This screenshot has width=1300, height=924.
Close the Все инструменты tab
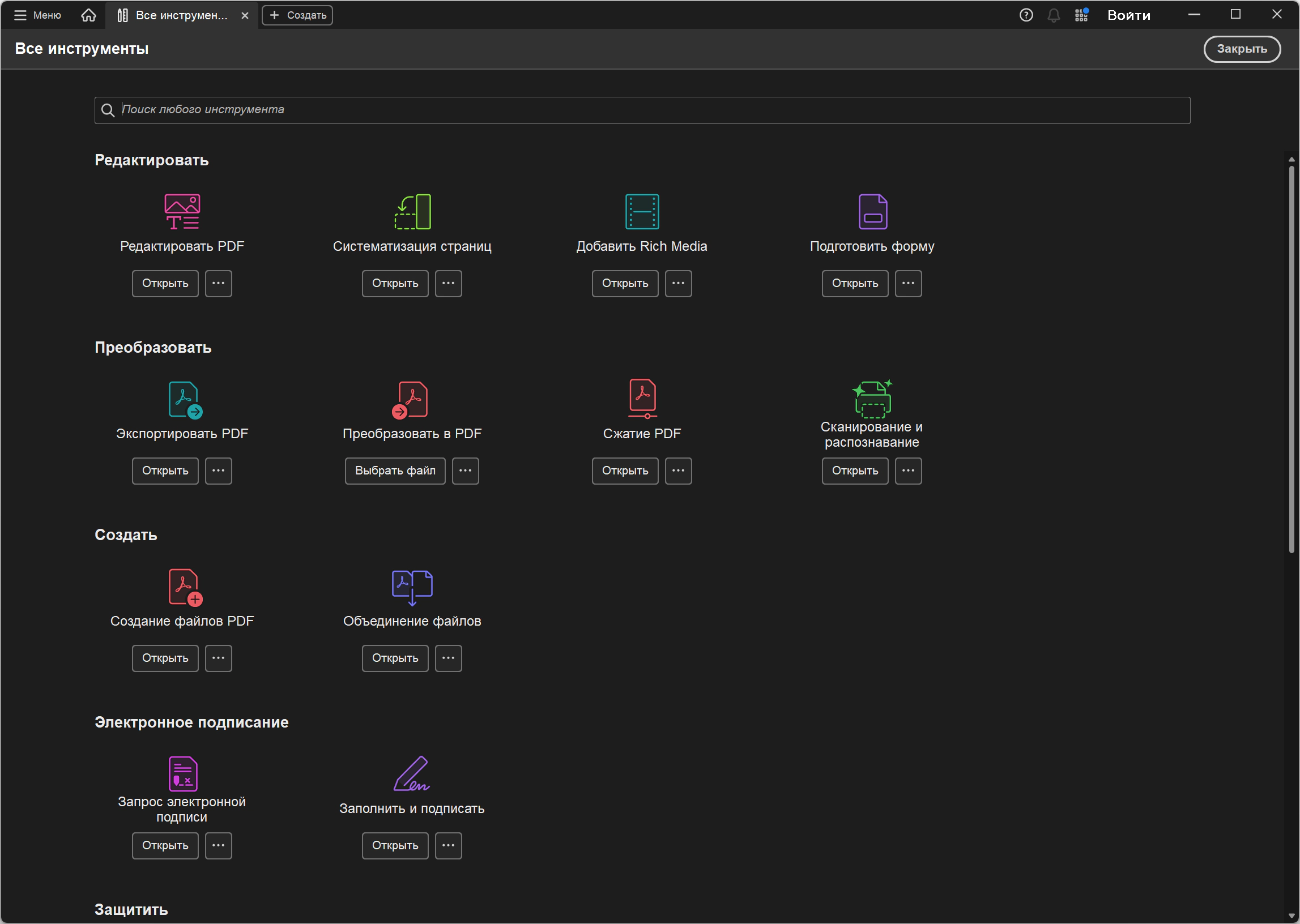click(245, 15)
